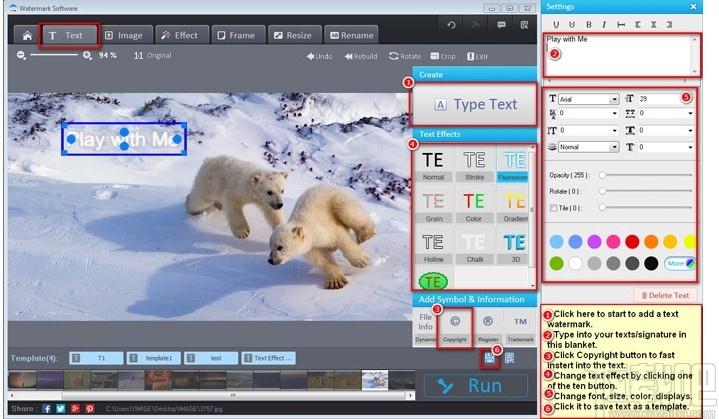Toggle italic in Settings panel
Screen dimensions: 719x419
[604, 24]
